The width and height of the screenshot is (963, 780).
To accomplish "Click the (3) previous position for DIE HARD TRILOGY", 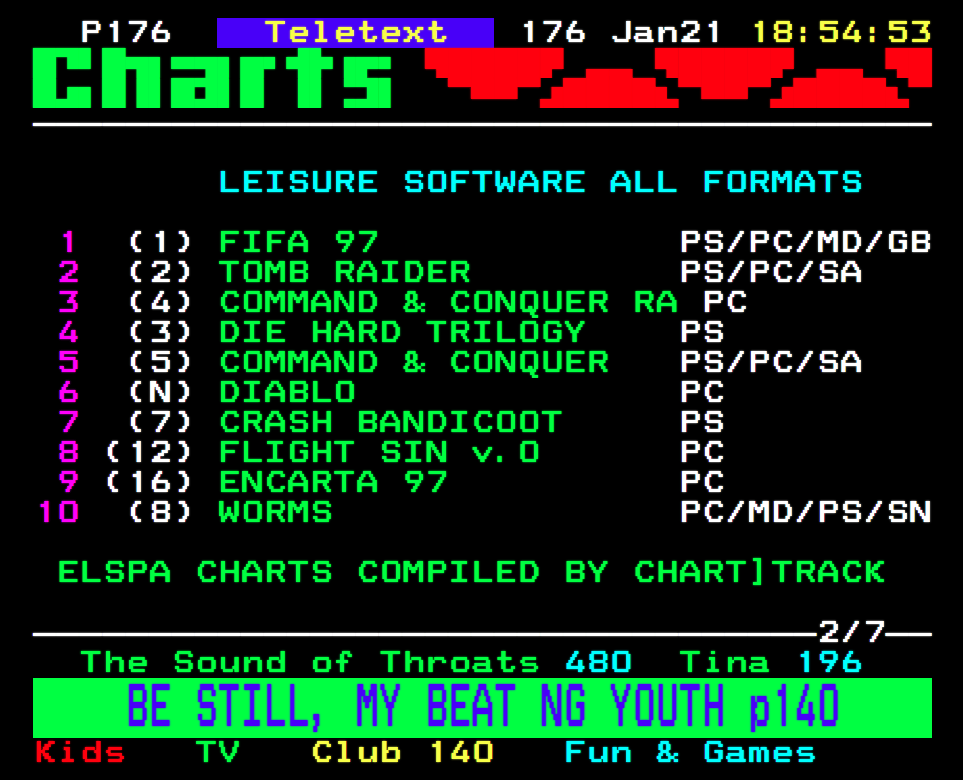I will click(160, 332).
